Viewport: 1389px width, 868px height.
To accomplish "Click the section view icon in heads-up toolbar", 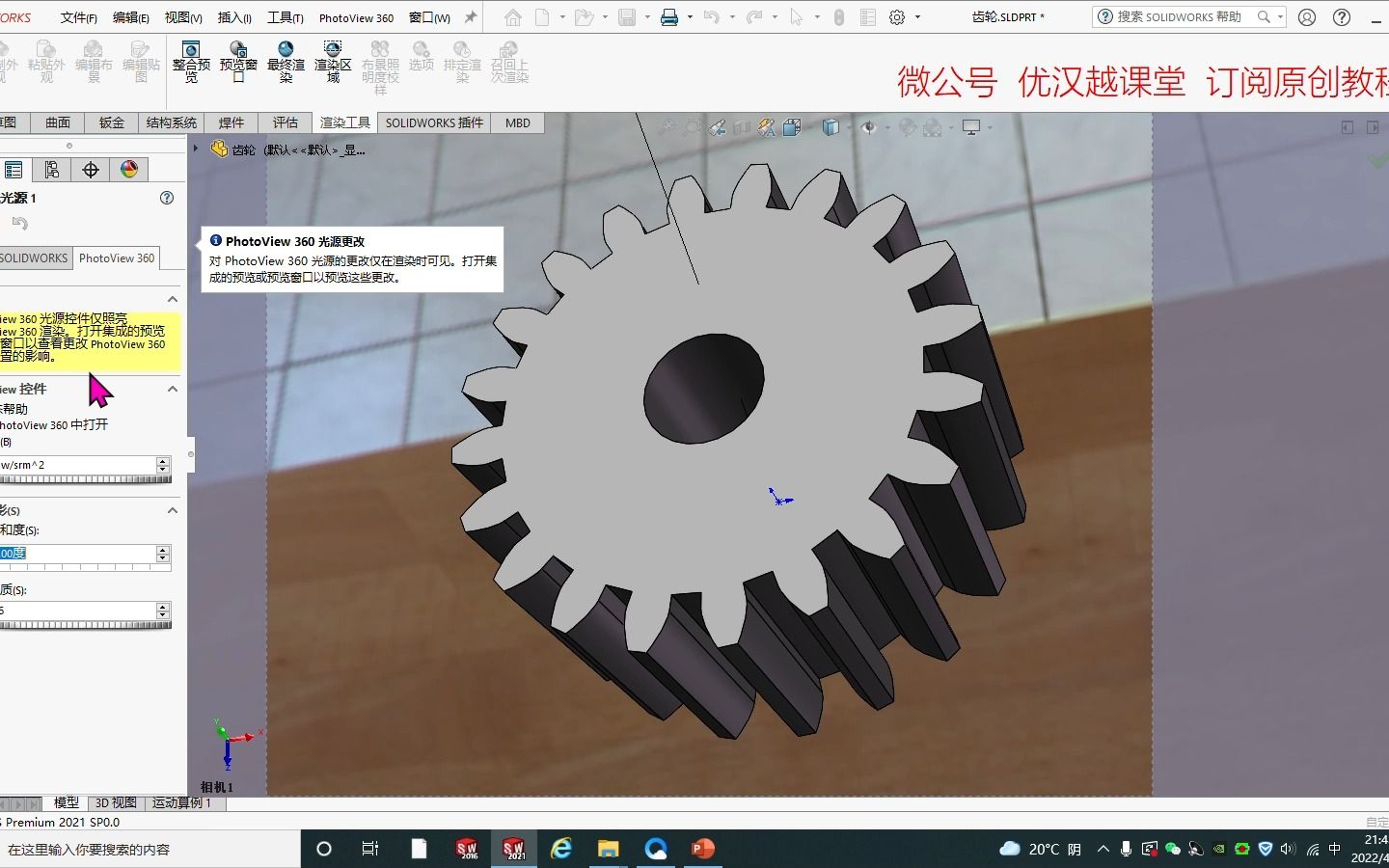I will (x=741, y=126).
